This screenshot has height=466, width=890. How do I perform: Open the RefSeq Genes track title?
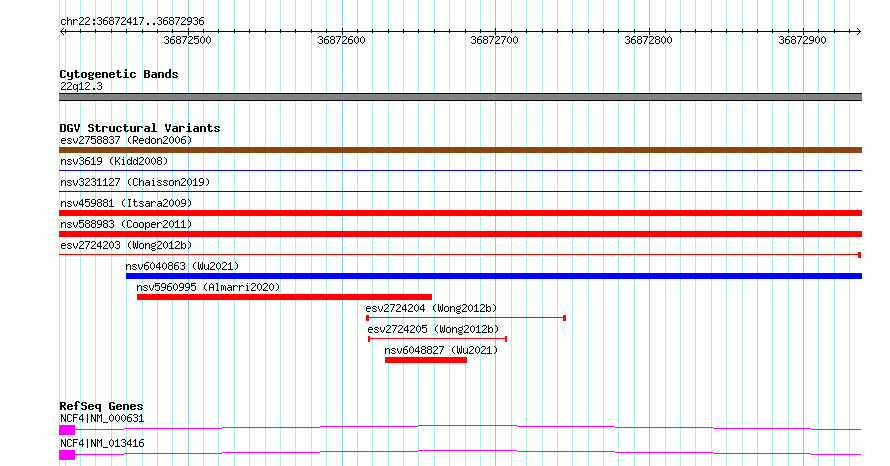(x=101, y=406)
